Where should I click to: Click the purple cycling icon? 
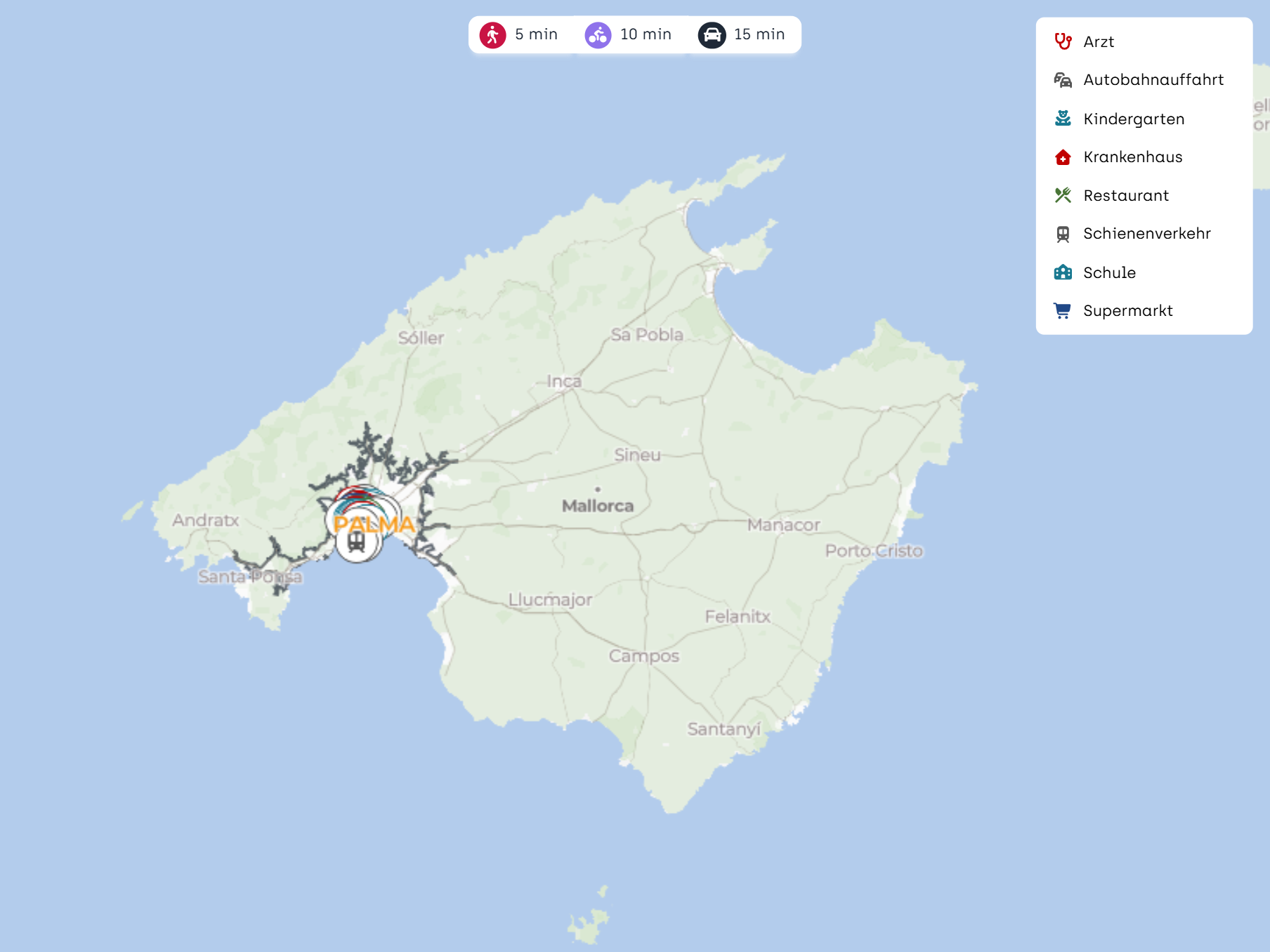[598, 35]
